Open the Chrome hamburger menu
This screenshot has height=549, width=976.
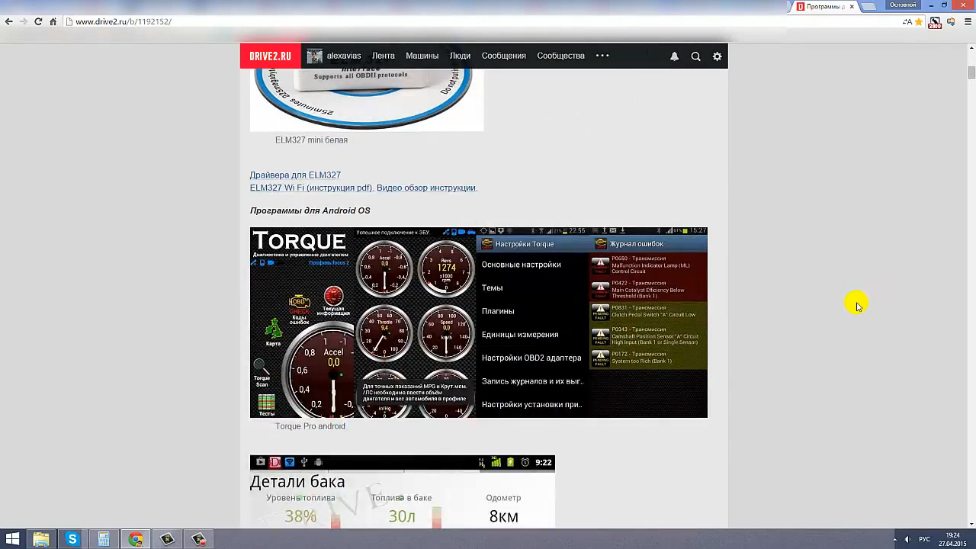(968, 22)
